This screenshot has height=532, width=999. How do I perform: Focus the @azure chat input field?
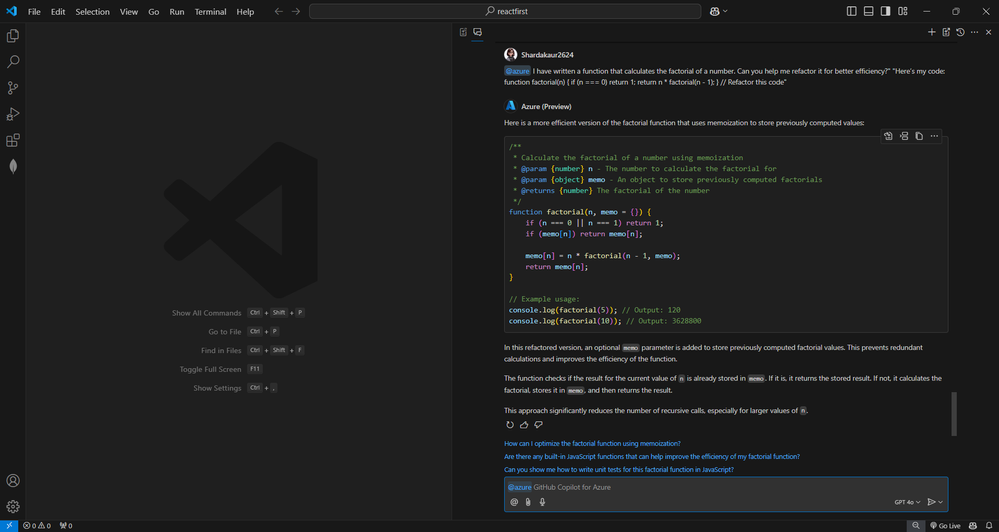click(726, 487)
